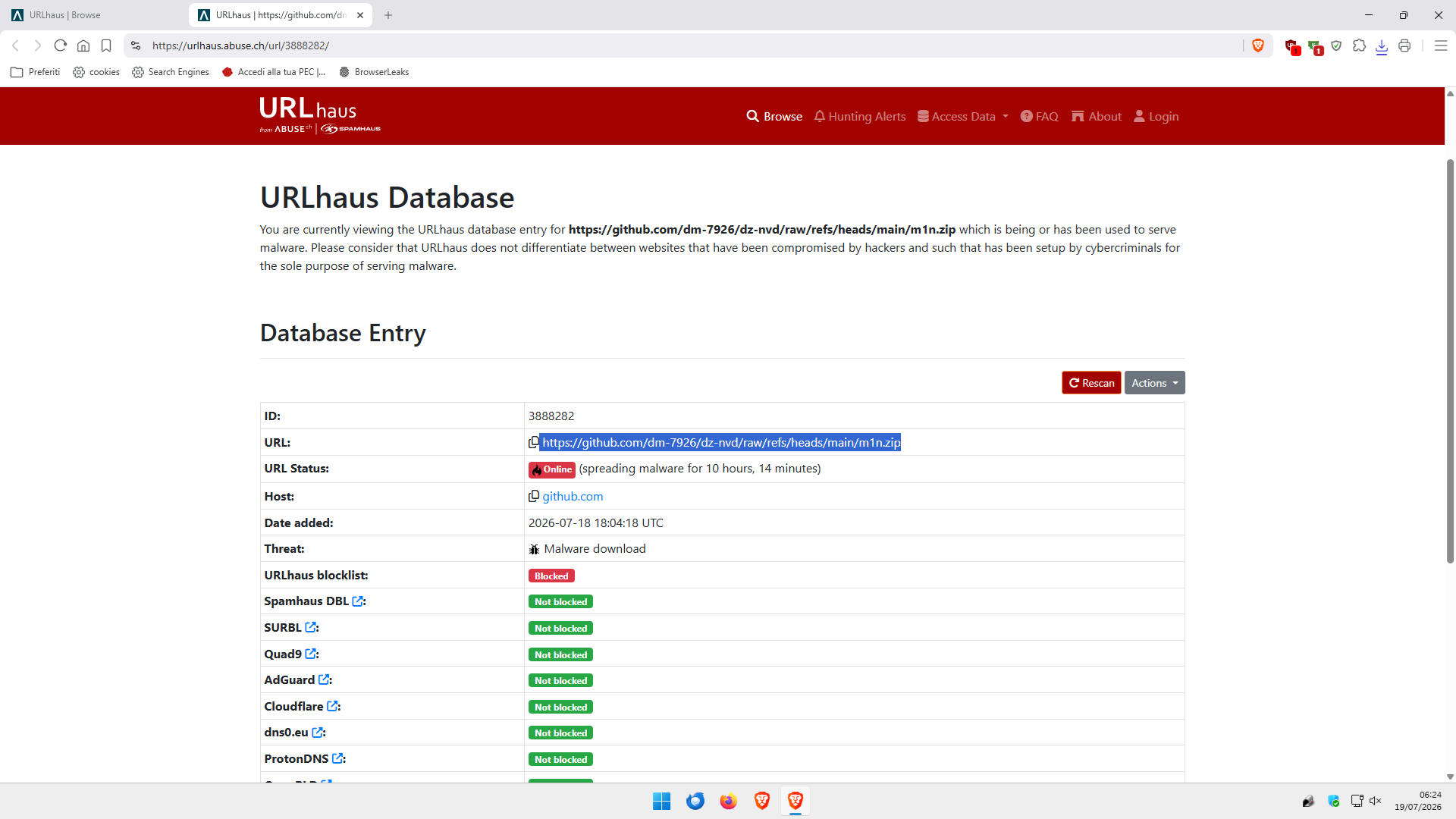Open Cloudflare external link icon
The height and width of the screenshot is (819, 1456).
tap(332, 706)
